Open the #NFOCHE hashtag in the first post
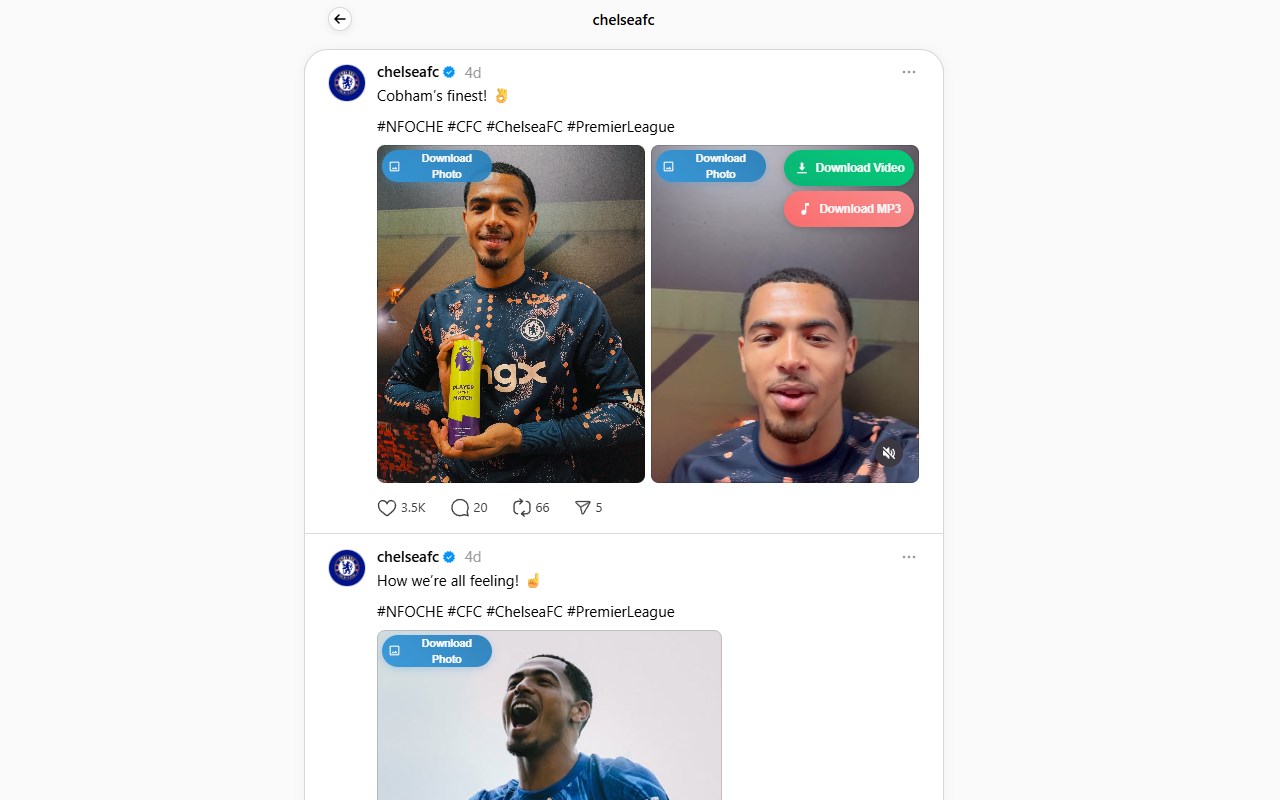 click(410, 127)
